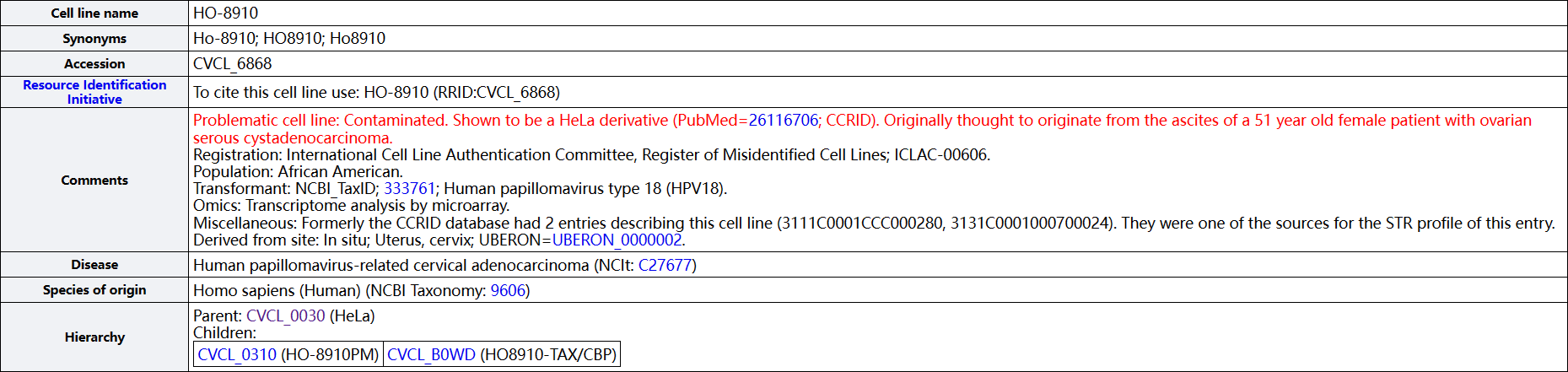Click the Cell line name row header
Viewport: 1568px width, 372px height.
(x=94, y=13)
